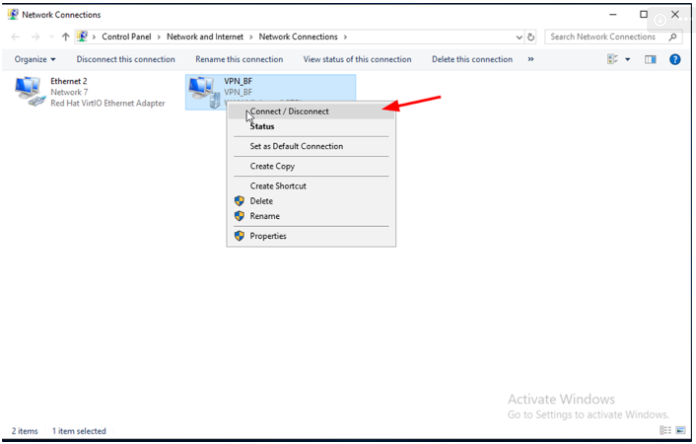The width and height of the screenshot is (696, 444).
Task: Click the VPN_BF connection icon
Action: 204,91
